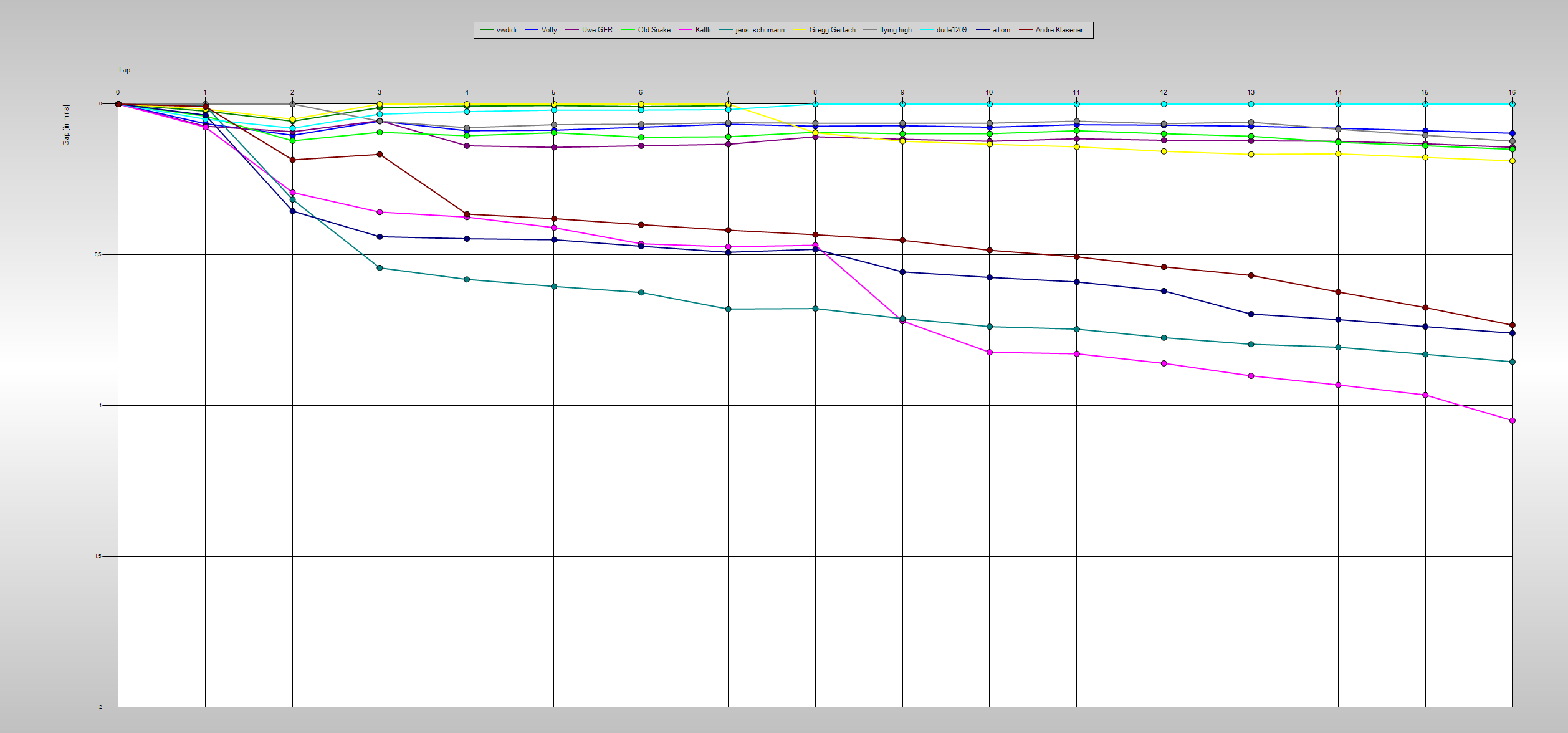
Task: Click Kallli's magenta point at lap 16
Action: click(1512, 421)
